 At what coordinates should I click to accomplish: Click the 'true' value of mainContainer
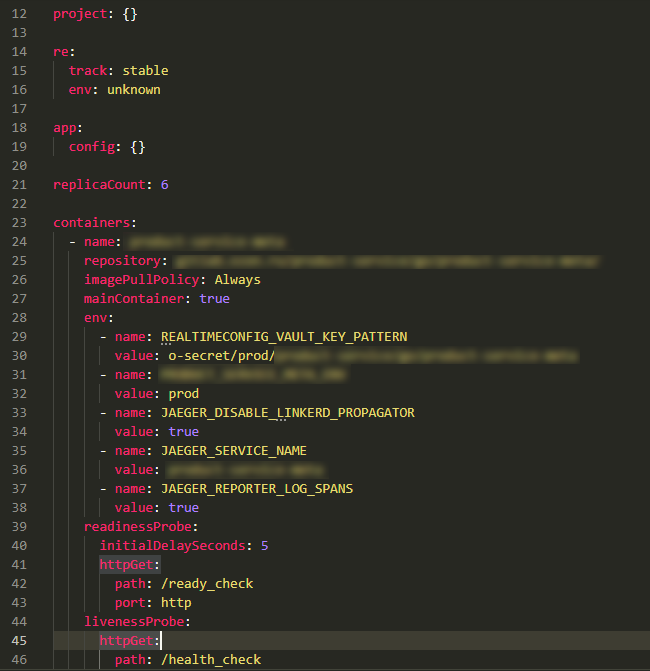pyautogui.click(x=214, y=299)
